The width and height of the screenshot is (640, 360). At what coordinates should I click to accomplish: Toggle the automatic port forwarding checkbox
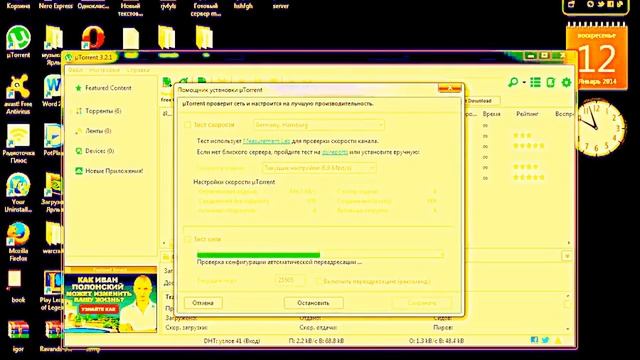[318, 281]
